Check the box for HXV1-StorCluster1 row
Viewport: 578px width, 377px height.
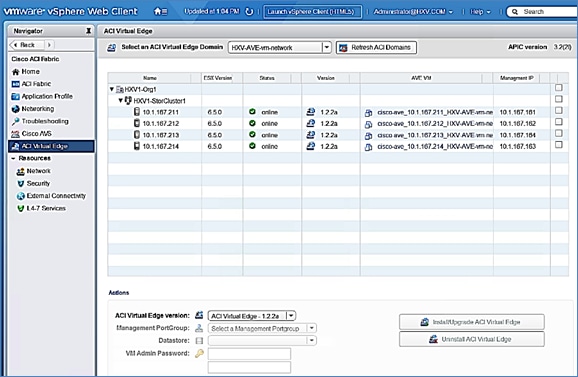559,99
